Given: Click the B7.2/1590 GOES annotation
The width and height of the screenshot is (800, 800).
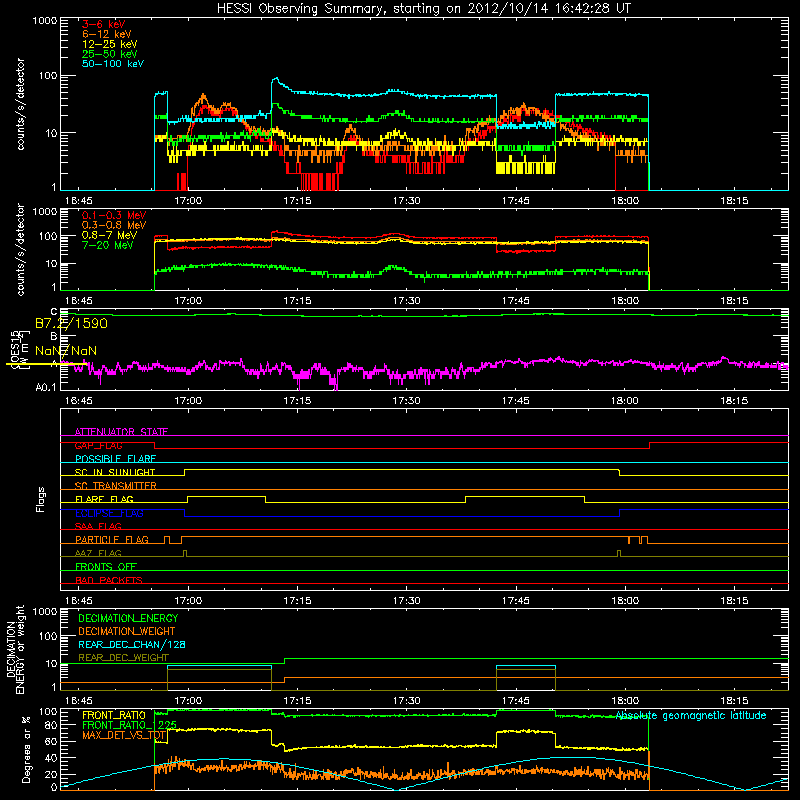Looking at the screenshot, I should pos(71,323).
